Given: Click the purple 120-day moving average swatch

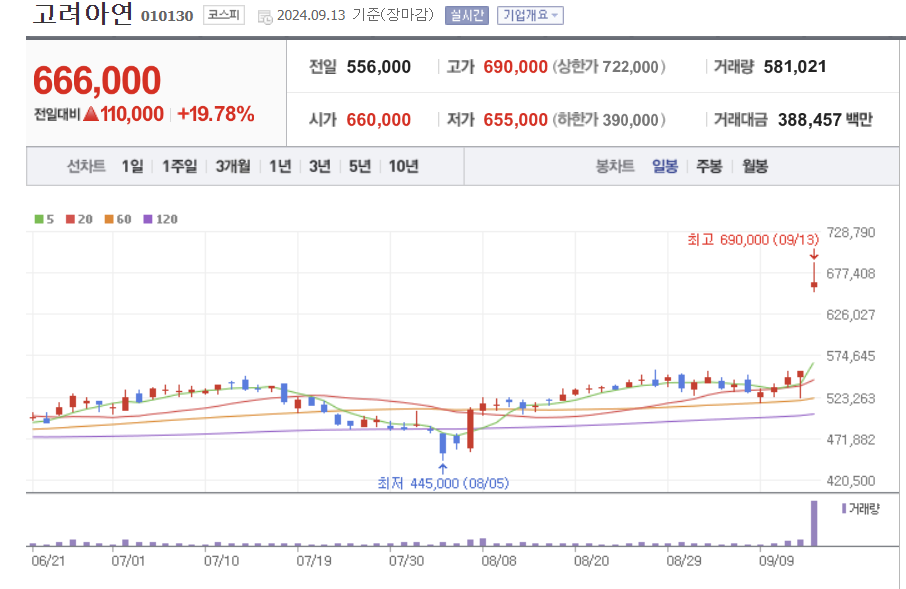Looking at the screenshot, I should pos(148,219).
